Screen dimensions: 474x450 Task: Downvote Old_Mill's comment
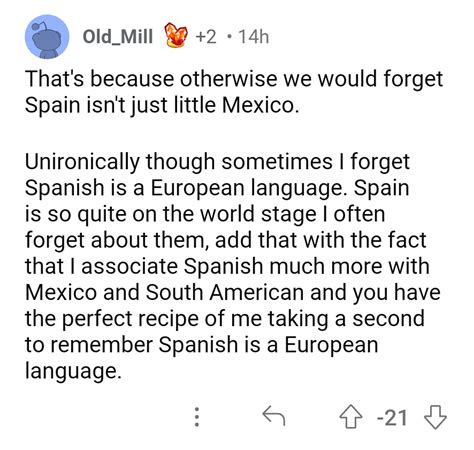click(435, 417)
